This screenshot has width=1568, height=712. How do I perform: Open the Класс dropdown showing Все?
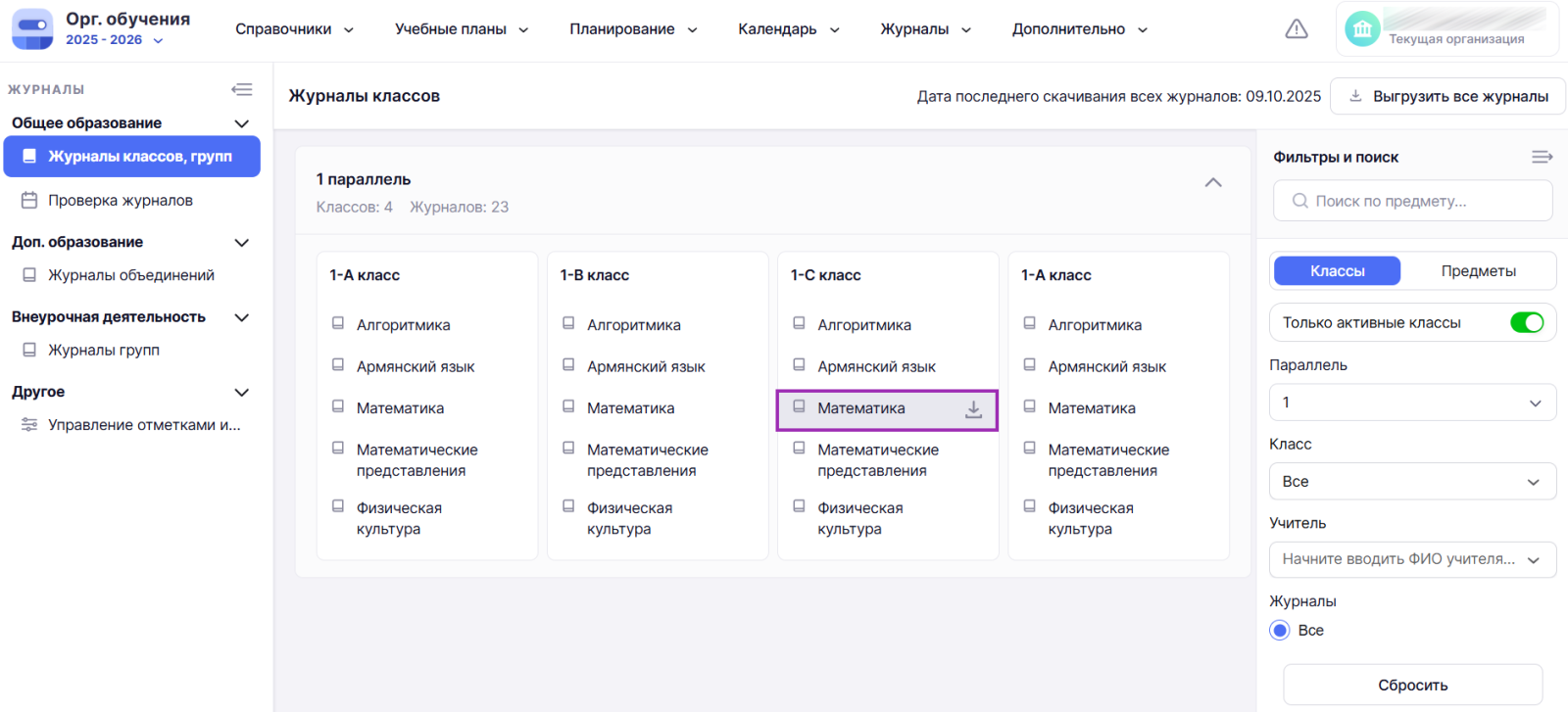click(x=1412, y=482)
